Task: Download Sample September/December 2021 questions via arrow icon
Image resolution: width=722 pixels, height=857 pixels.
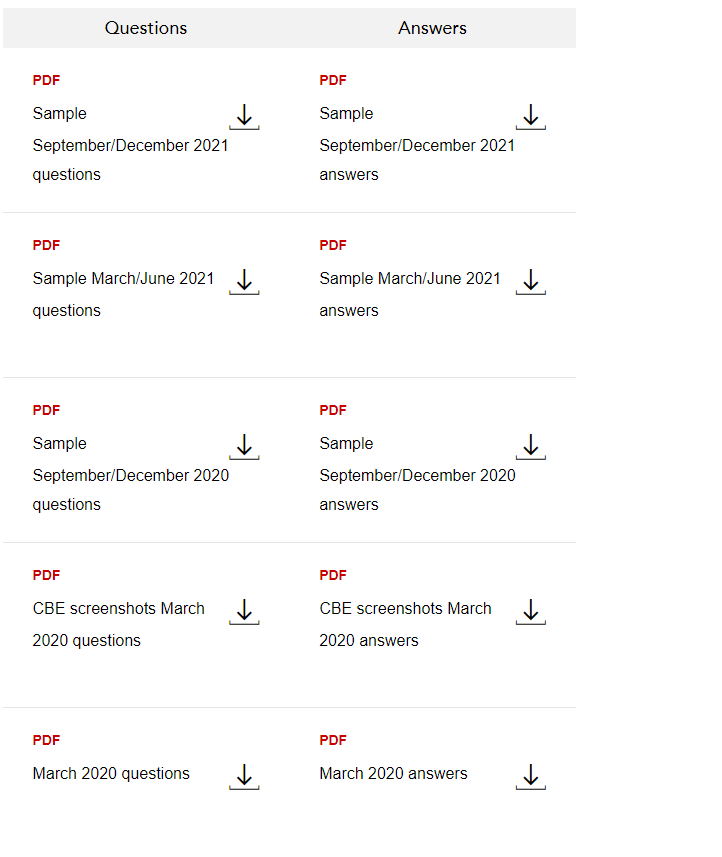Action: coord(244,117)
